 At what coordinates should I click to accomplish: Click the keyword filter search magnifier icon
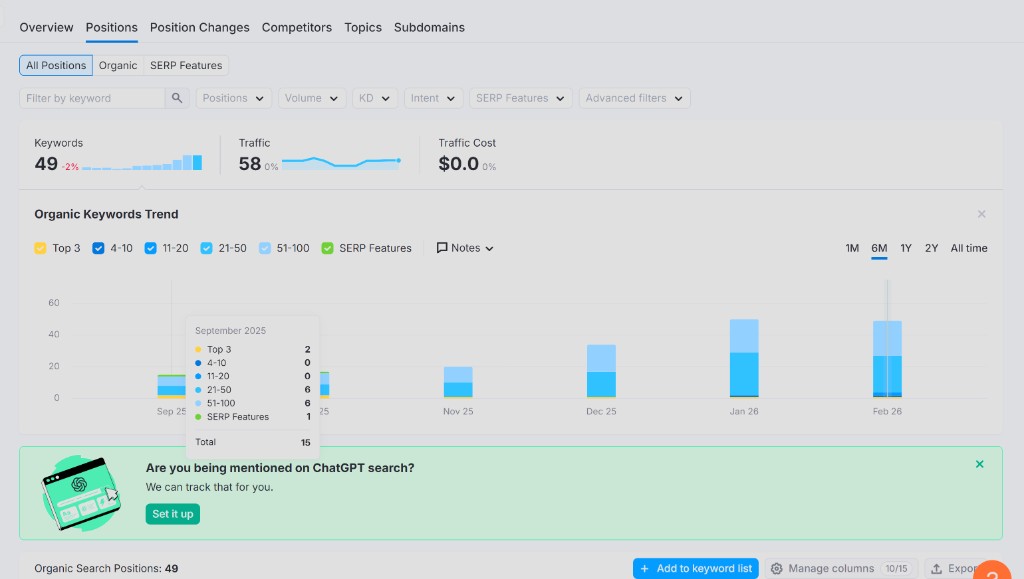tap(177, 98)
